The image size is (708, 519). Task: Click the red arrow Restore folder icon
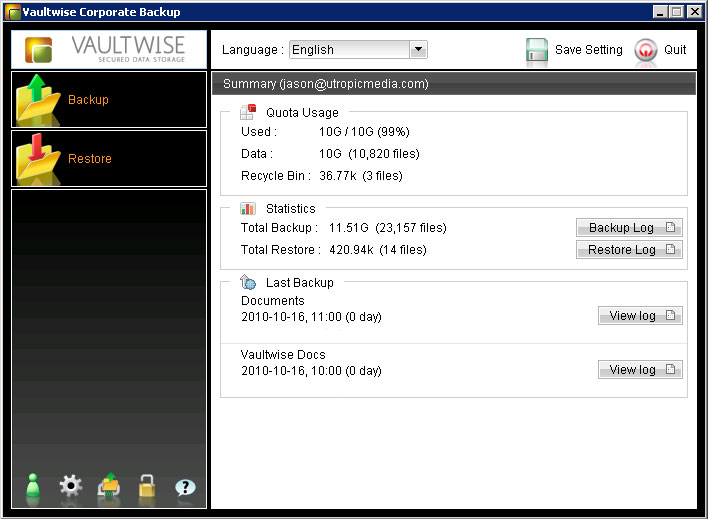[x=37, y=158]
